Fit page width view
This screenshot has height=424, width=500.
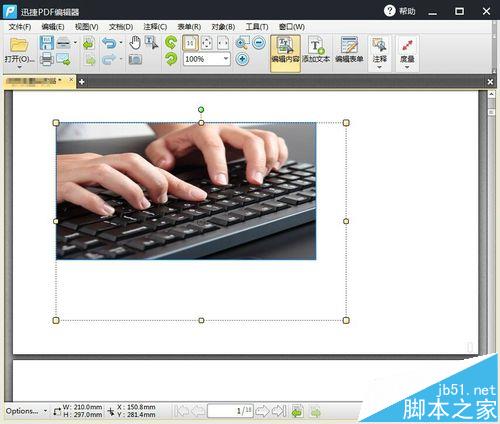pos(223,43)
